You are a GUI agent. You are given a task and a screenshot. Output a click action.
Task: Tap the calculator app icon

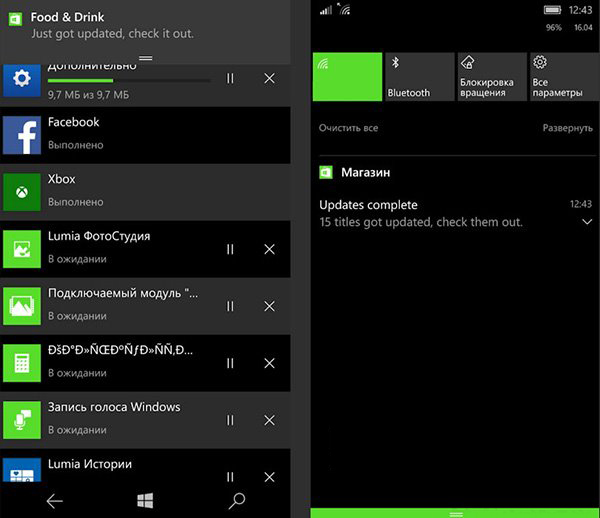coord(22,362)
